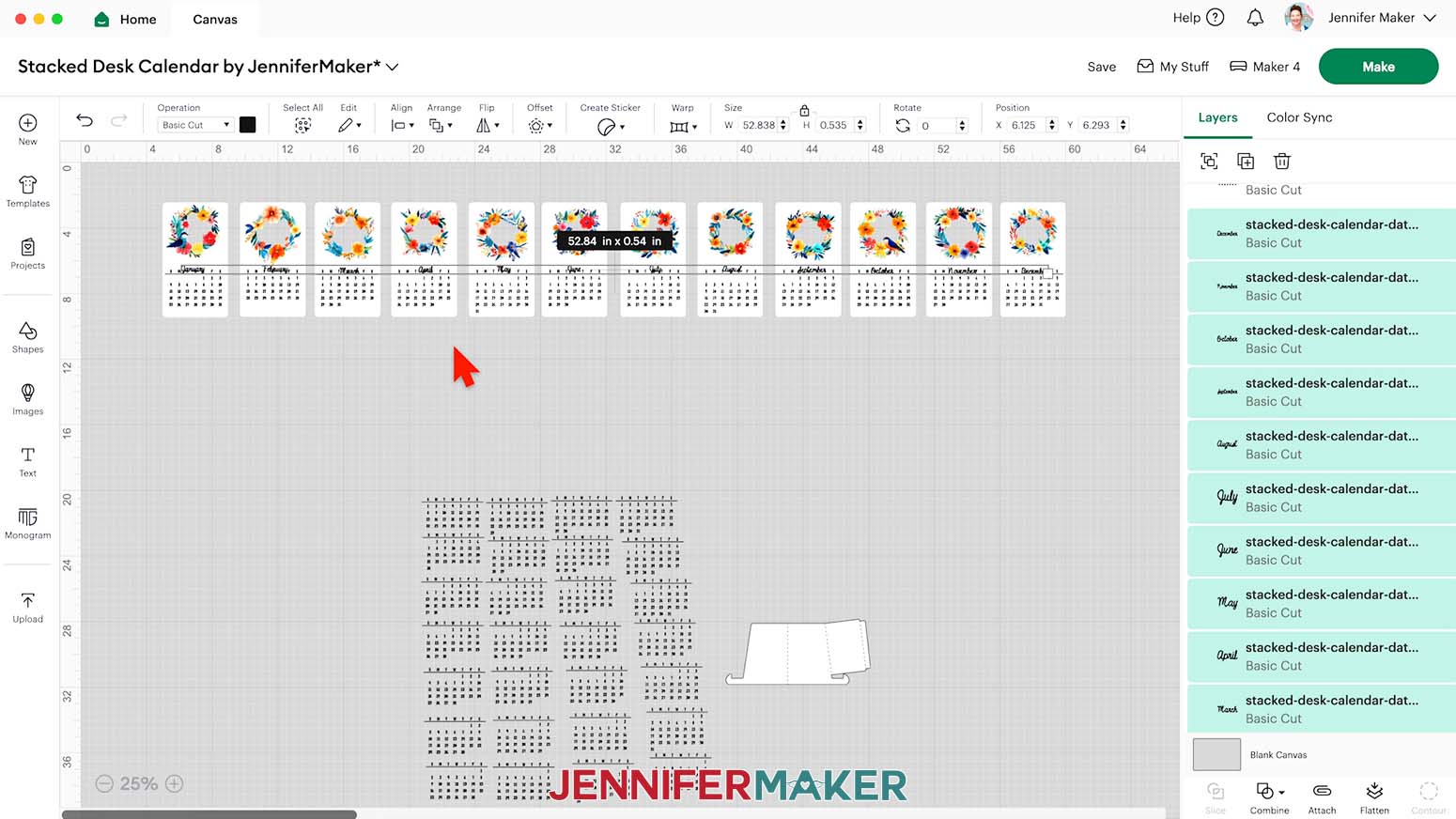
Task: Switch to the Color Sync tab
Action: (x=1299, y=117)
